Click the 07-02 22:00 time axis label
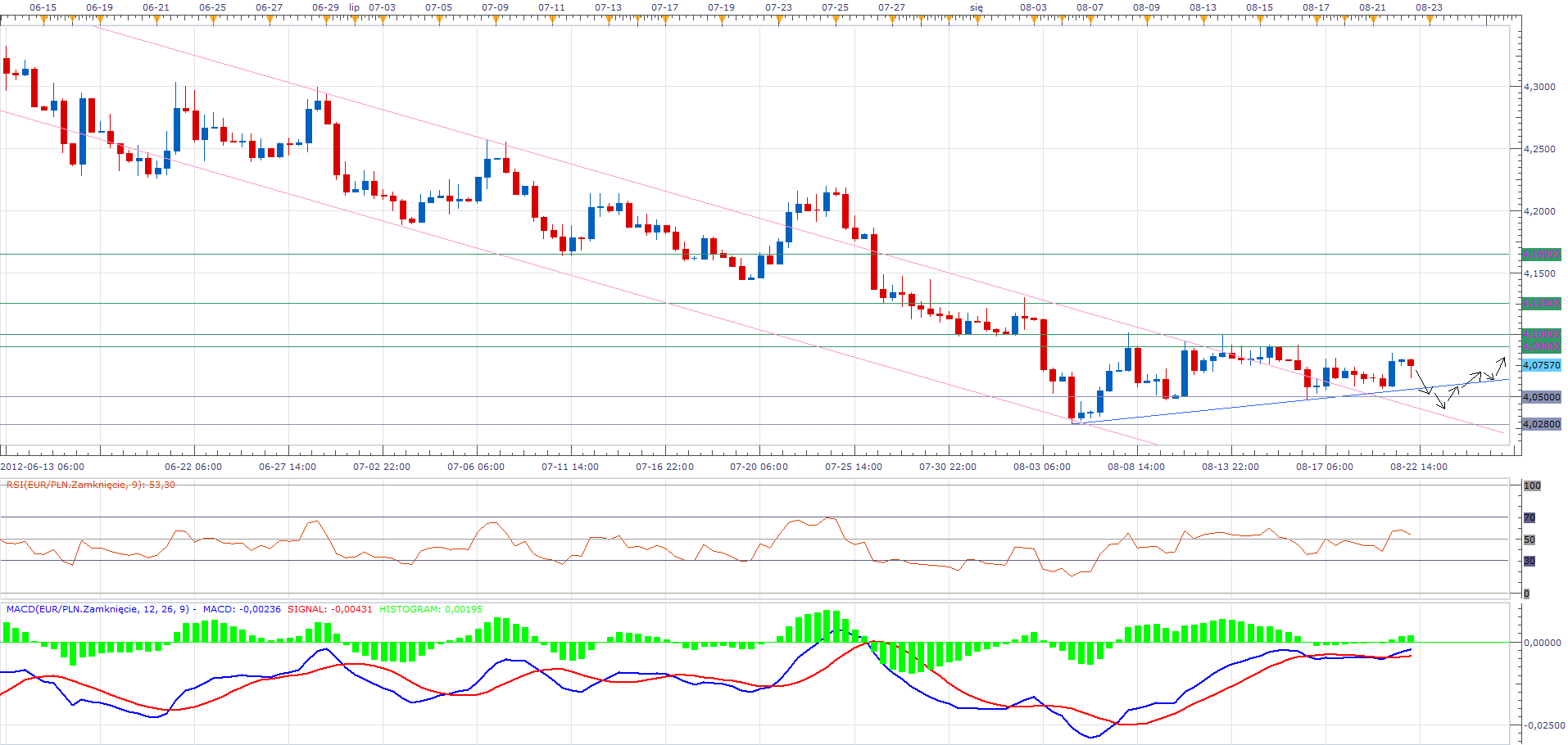This screenshot has height=745, width=1568. click(382, 467)
